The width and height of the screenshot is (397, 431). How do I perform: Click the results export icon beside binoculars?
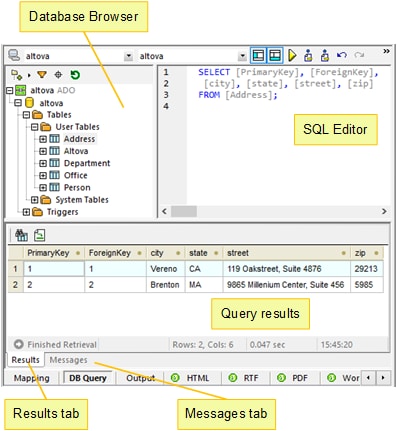tap(40, 235)
